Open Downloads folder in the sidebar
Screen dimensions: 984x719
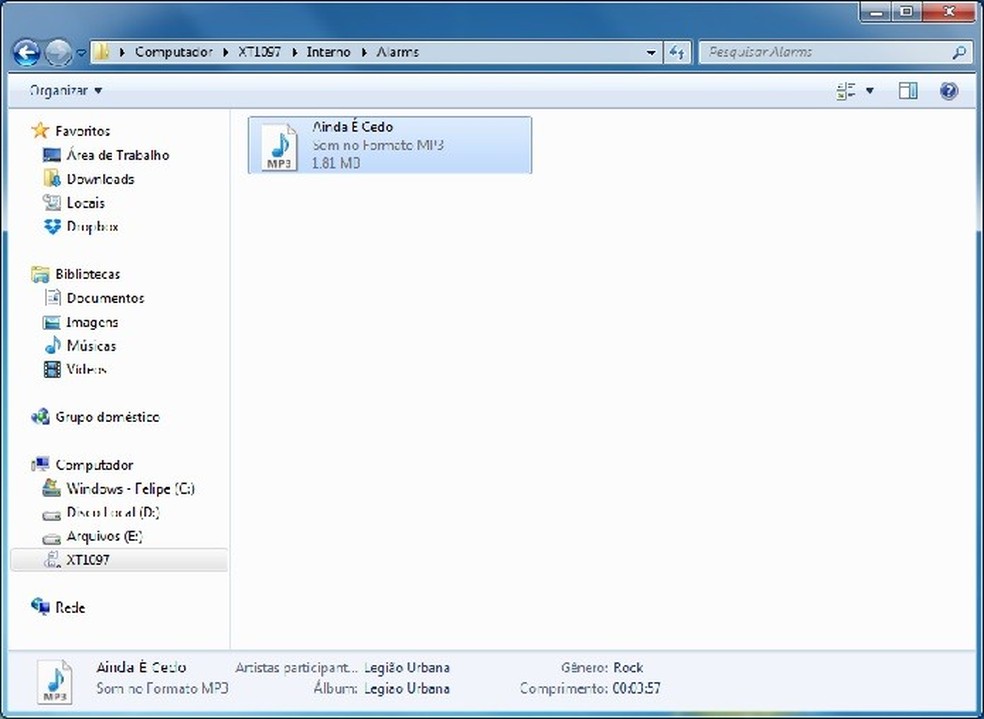[100, 179]
